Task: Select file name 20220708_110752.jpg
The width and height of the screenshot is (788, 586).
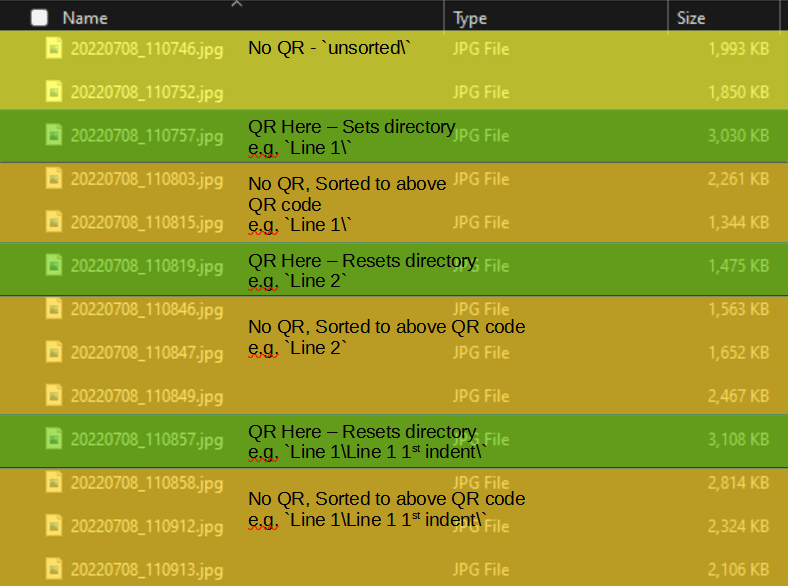Action: 147,92
